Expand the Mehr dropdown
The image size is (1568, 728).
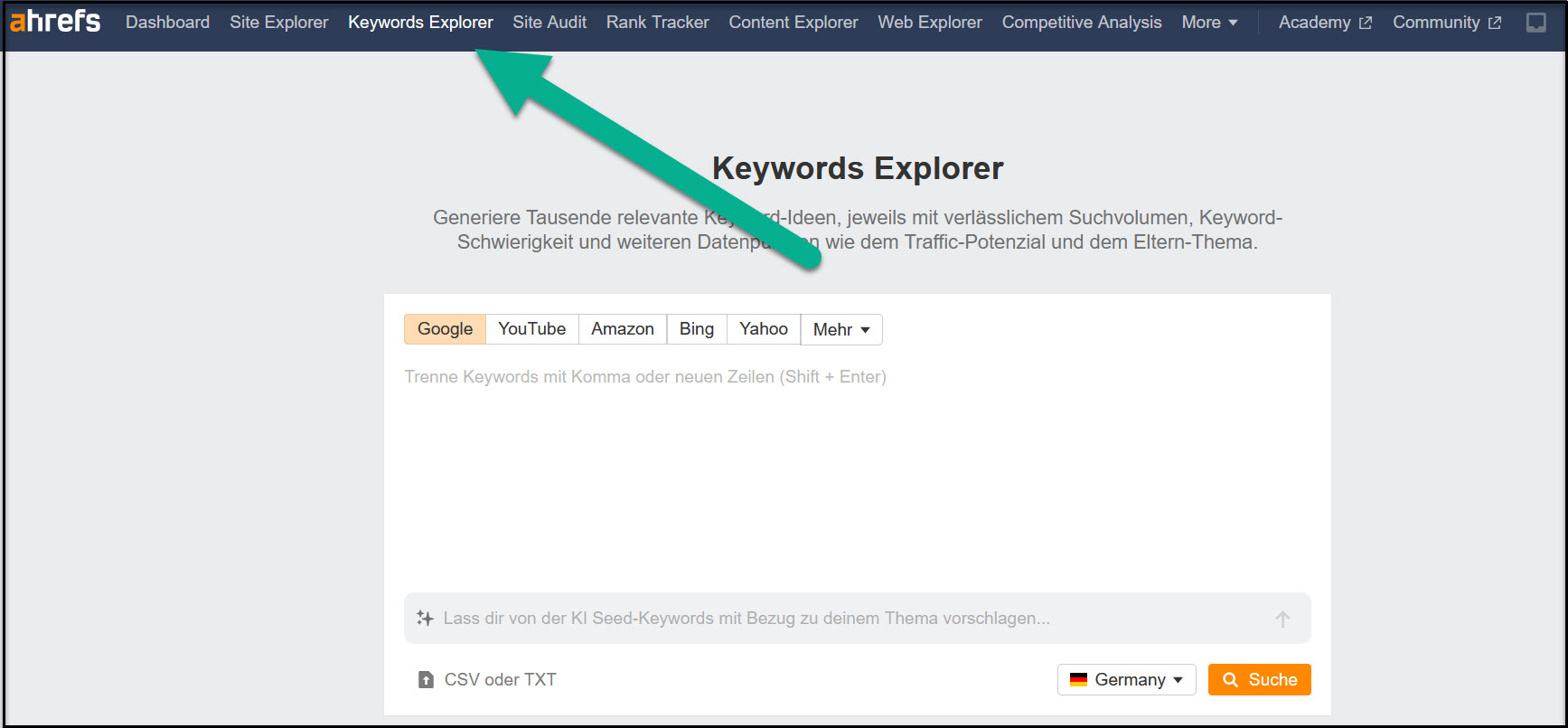[840, 330]
